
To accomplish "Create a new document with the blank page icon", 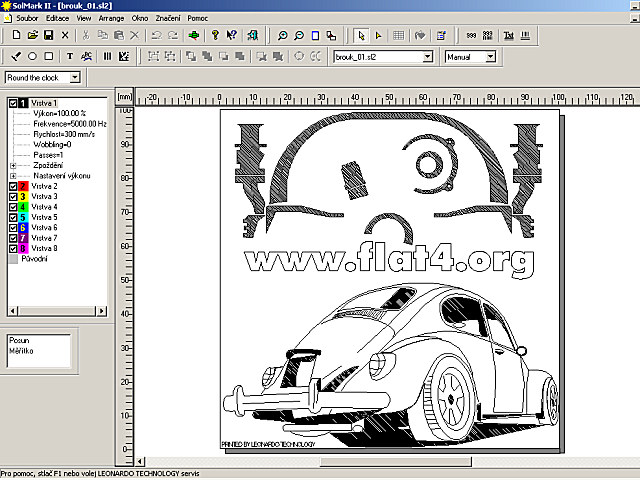I will click(16, 35).
